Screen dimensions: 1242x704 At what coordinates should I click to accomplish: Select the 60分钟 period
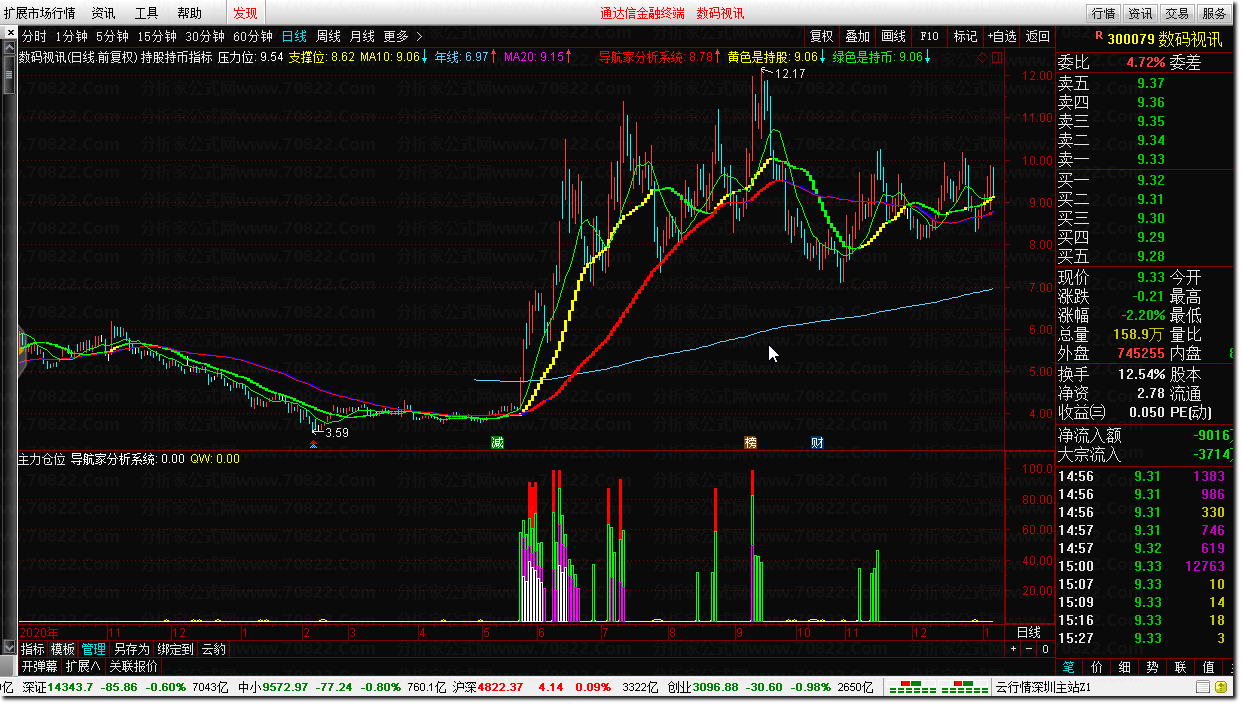tap(253, 36)
